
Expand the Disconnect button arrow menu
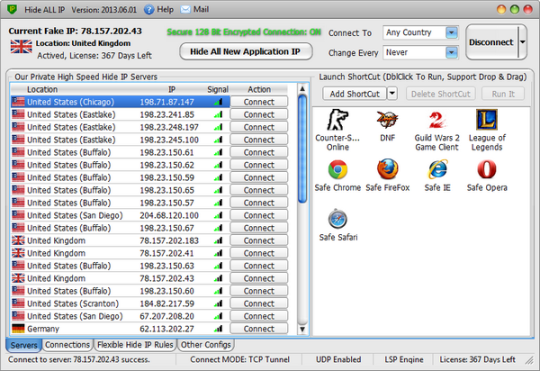coord(522,42)
